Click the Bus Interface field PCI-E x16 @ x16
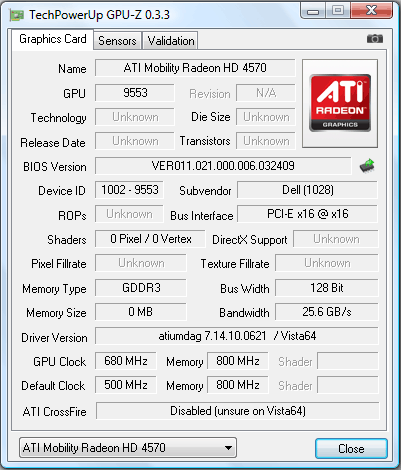 (x=307, y=214)
